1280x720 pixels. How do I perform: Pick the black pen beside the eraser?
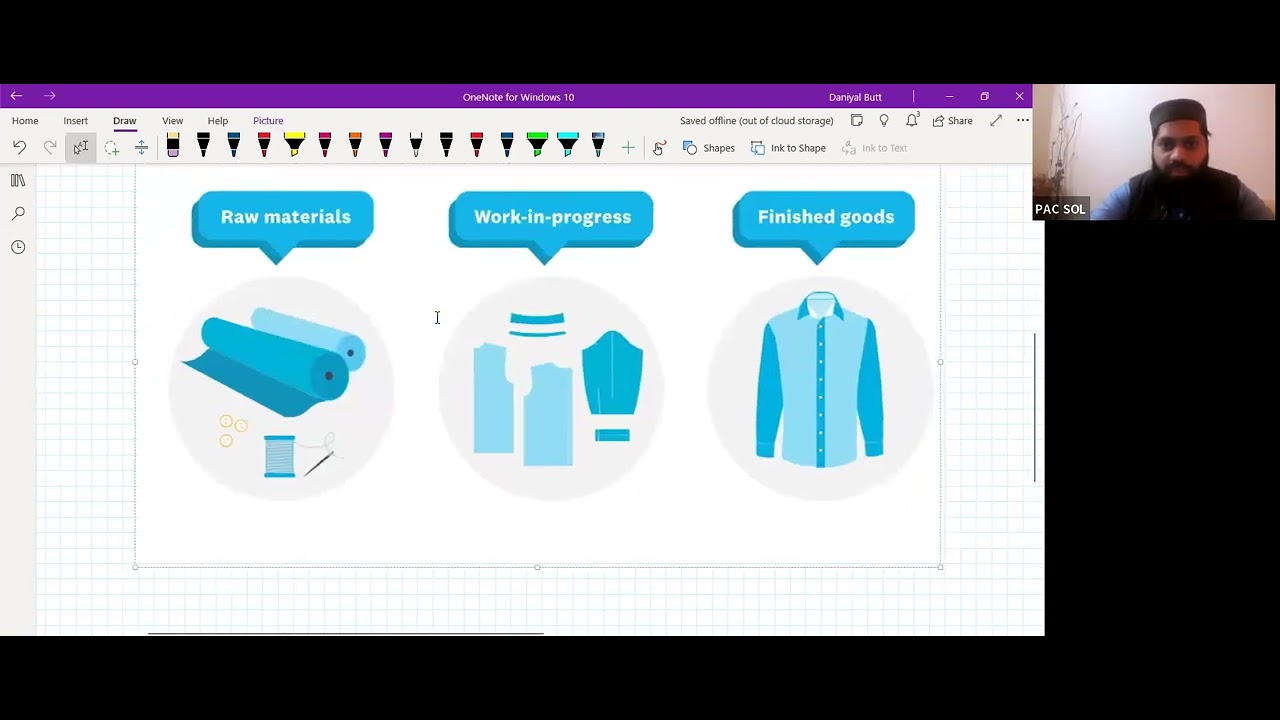click(203, 147)
